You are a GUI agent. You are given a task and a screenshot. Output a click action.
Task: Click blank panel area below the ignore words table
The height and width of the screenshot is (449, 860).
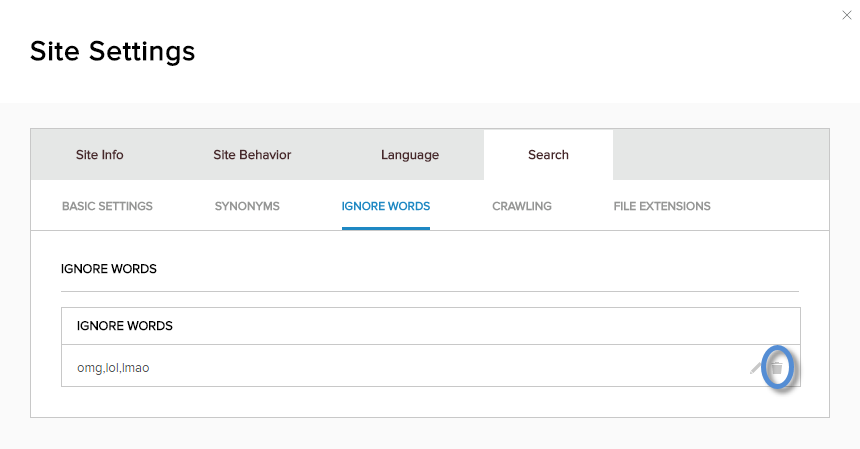(430, 401)
